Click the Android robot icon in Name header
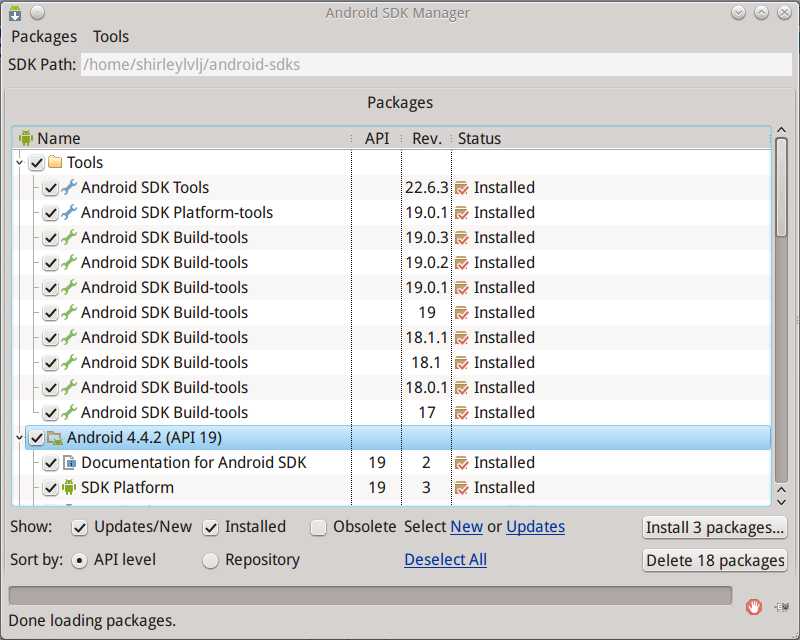Image resolution: width=800 pixels, height=640 pixels. (x=26, y=138)
